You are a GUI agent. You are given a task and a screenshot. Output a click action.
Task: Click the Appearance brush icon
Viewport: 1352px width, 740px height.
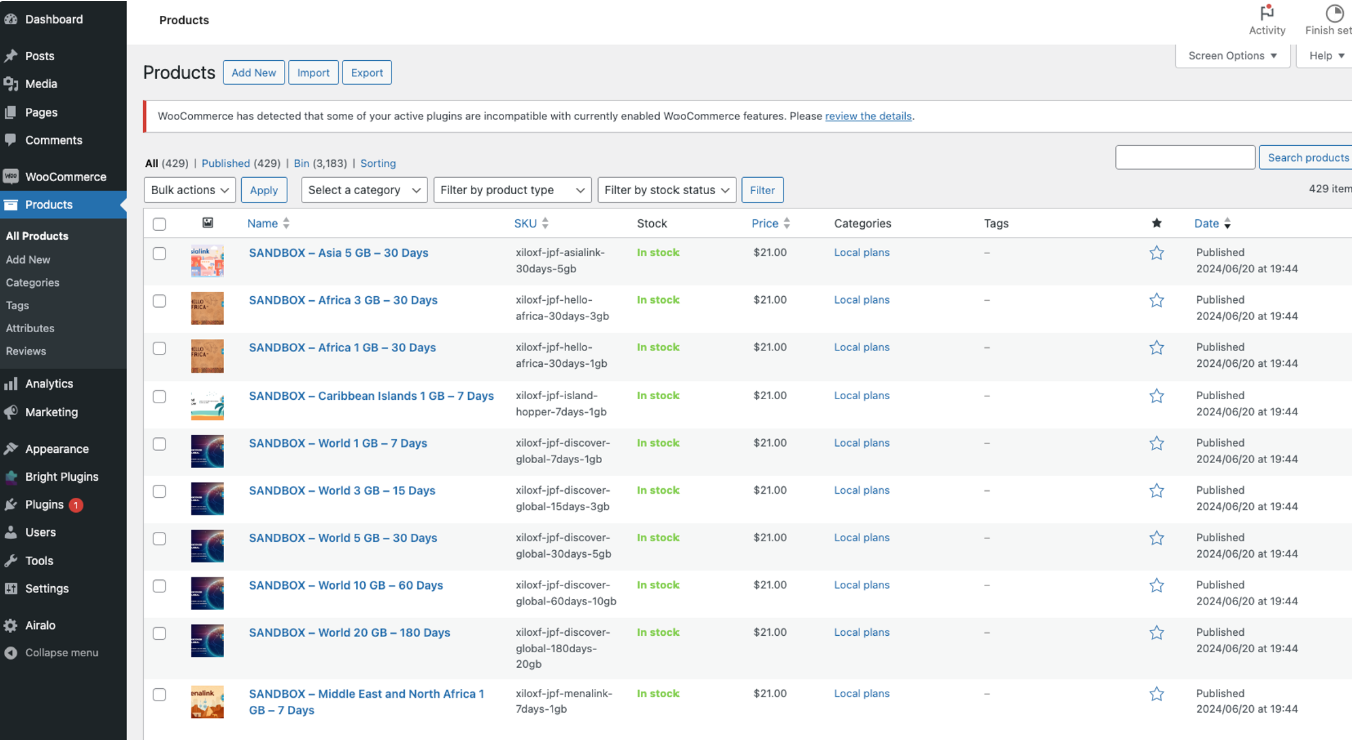coord(11,449)
